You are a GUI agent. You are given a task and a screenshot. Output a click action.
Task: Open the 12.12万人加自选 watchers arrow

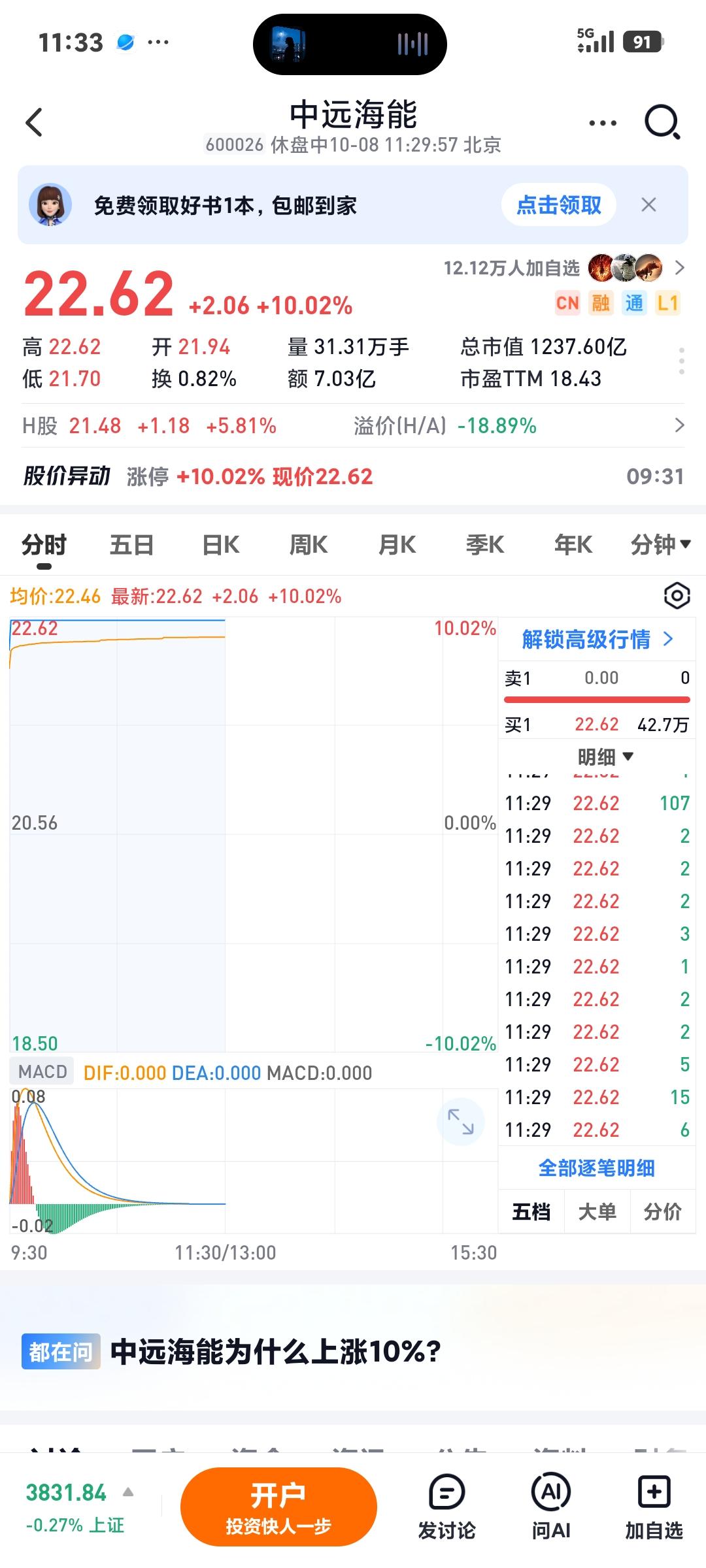coord(680,268)
